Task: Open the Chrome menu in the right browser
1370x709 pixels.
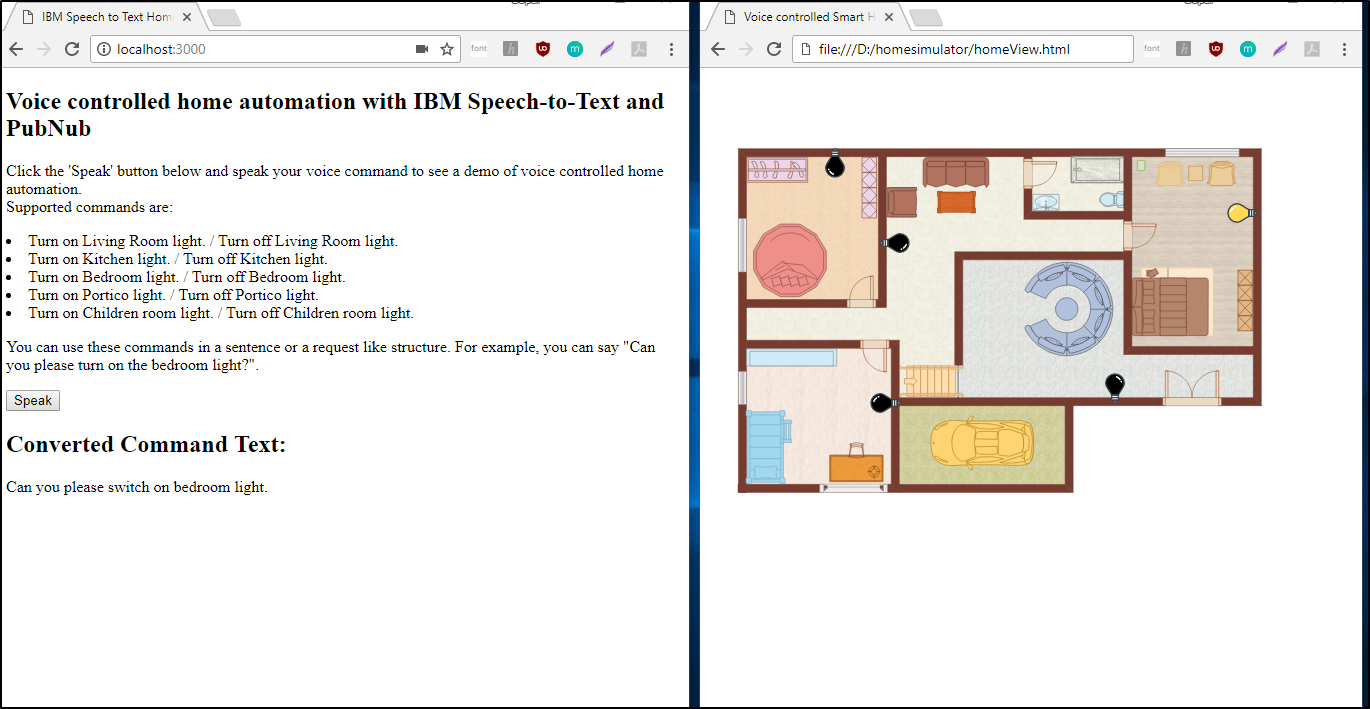Action: [x=1344, y=49]
